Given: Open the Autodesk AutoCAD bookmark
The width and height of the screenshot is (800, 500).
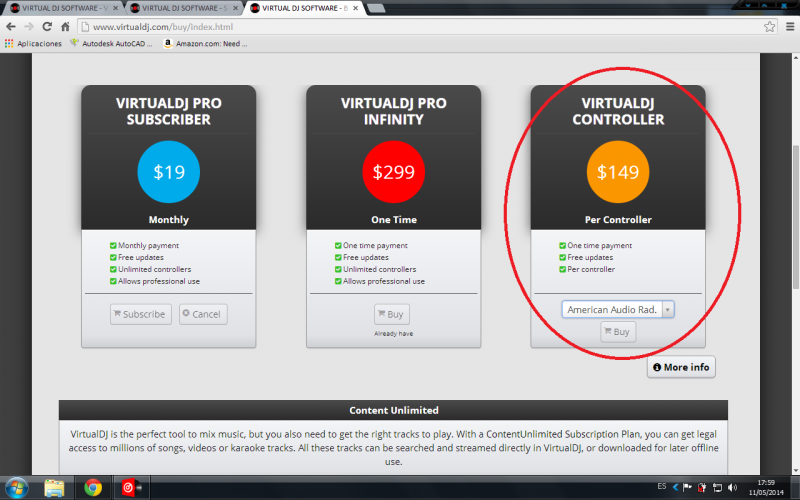Looking at the screenshot, I should pos(111,44).
